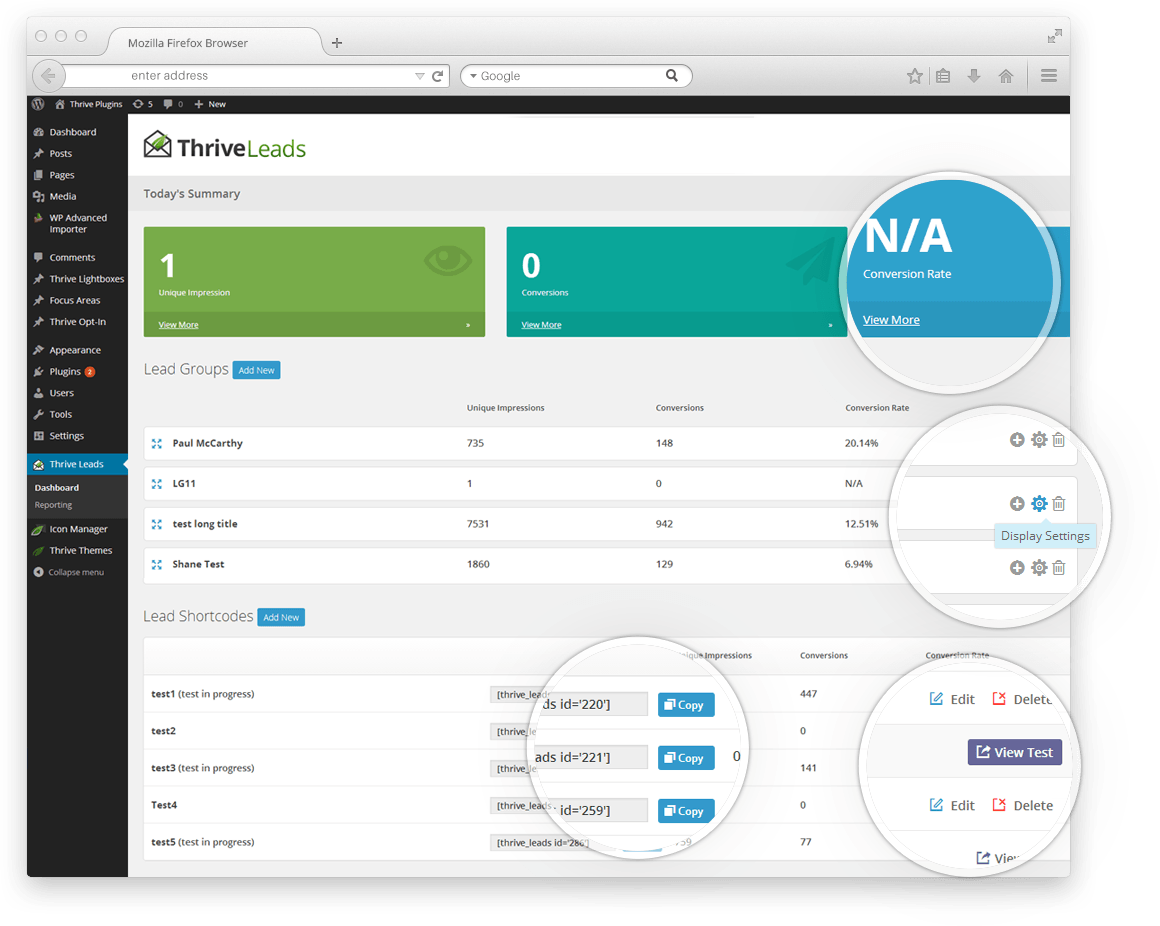Expand the Paul McCarthy lead group

157,444
